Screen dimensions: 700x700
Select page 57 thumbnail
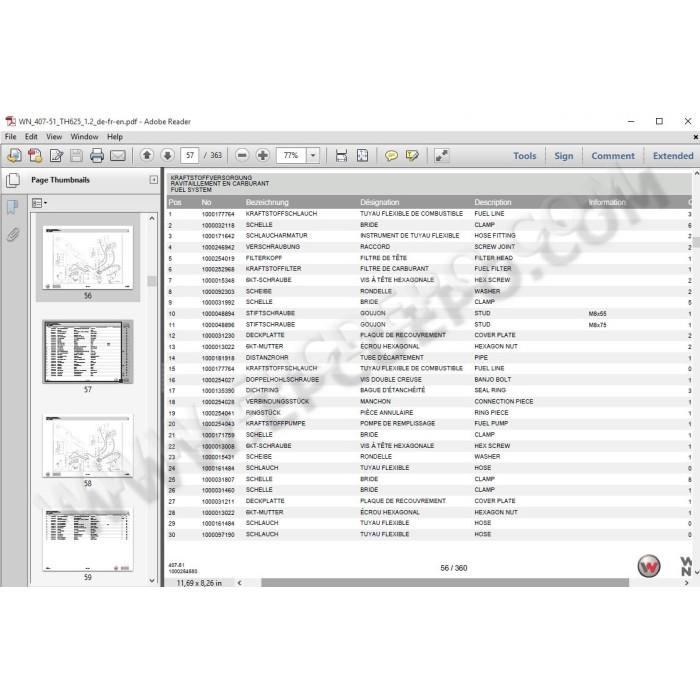coord(88,352)
